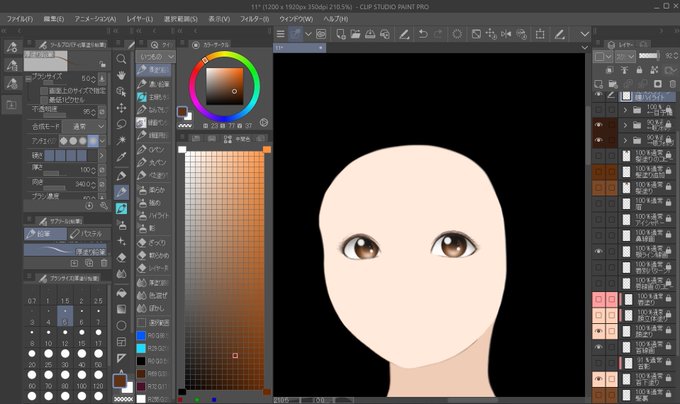
Task: Toggle visibility box of 100% folder layer
Action: (599, 110)
